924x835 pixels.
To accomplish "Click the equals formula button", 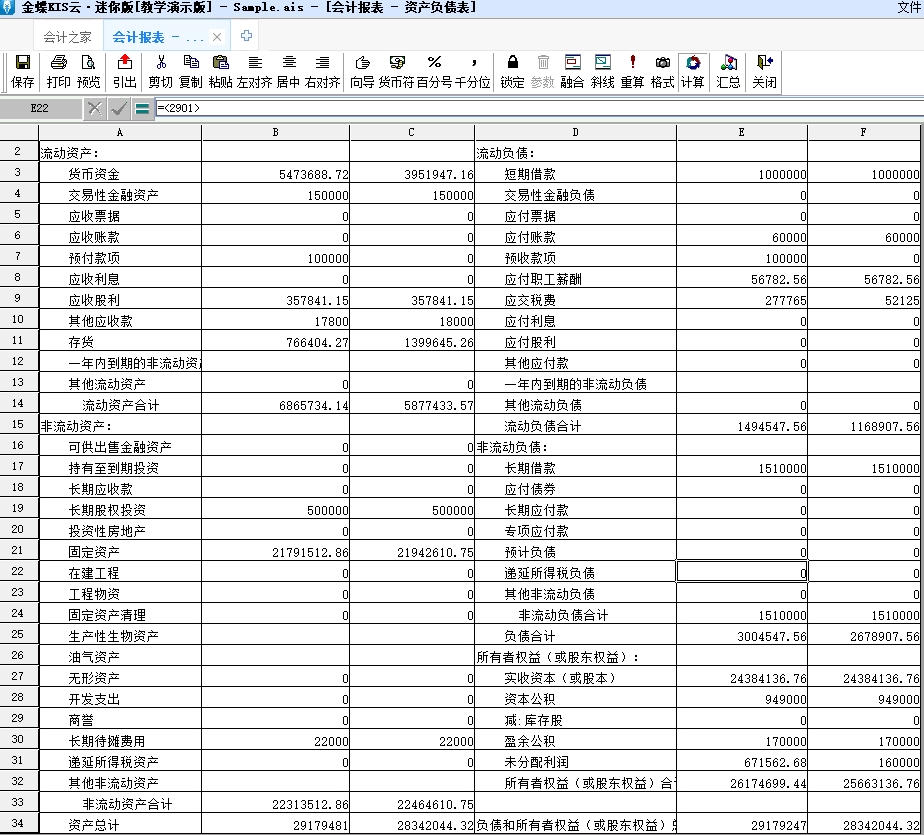I will point(142,108).
